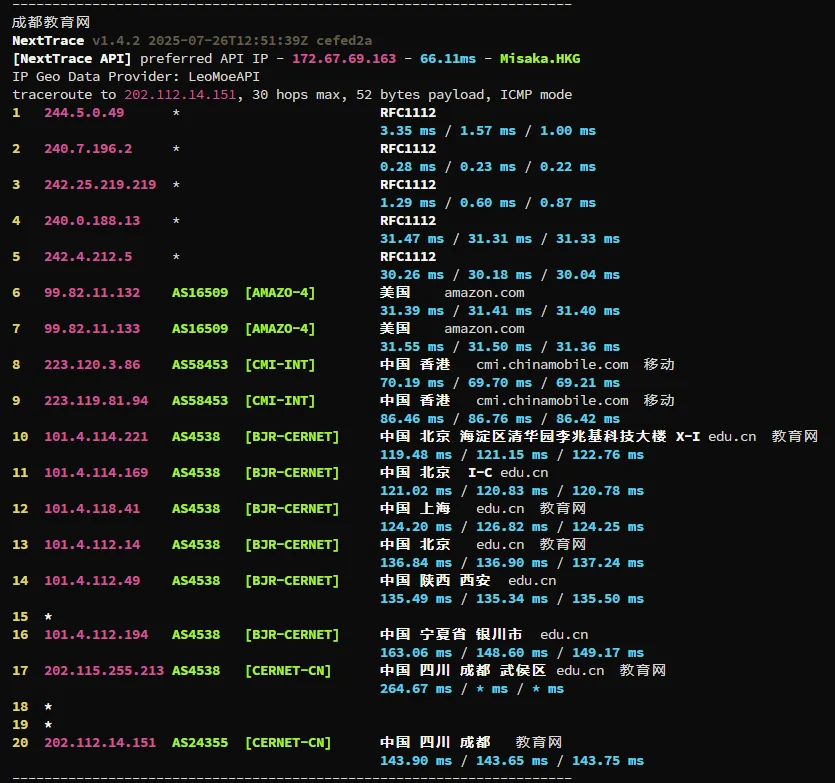Click the 上海 location on hop 12
Image resolution: width=835 pixels, height=783 pixels.
434,509
